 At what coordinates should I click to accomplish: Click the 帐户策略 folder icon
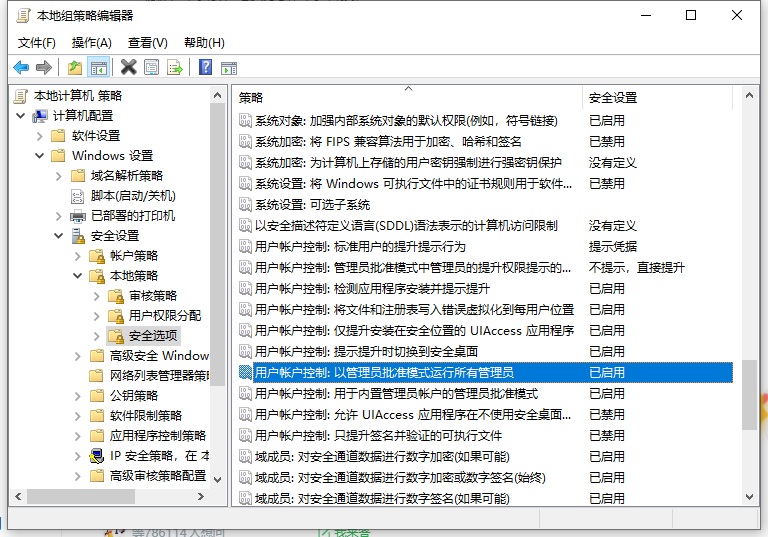tap(97, 256)
